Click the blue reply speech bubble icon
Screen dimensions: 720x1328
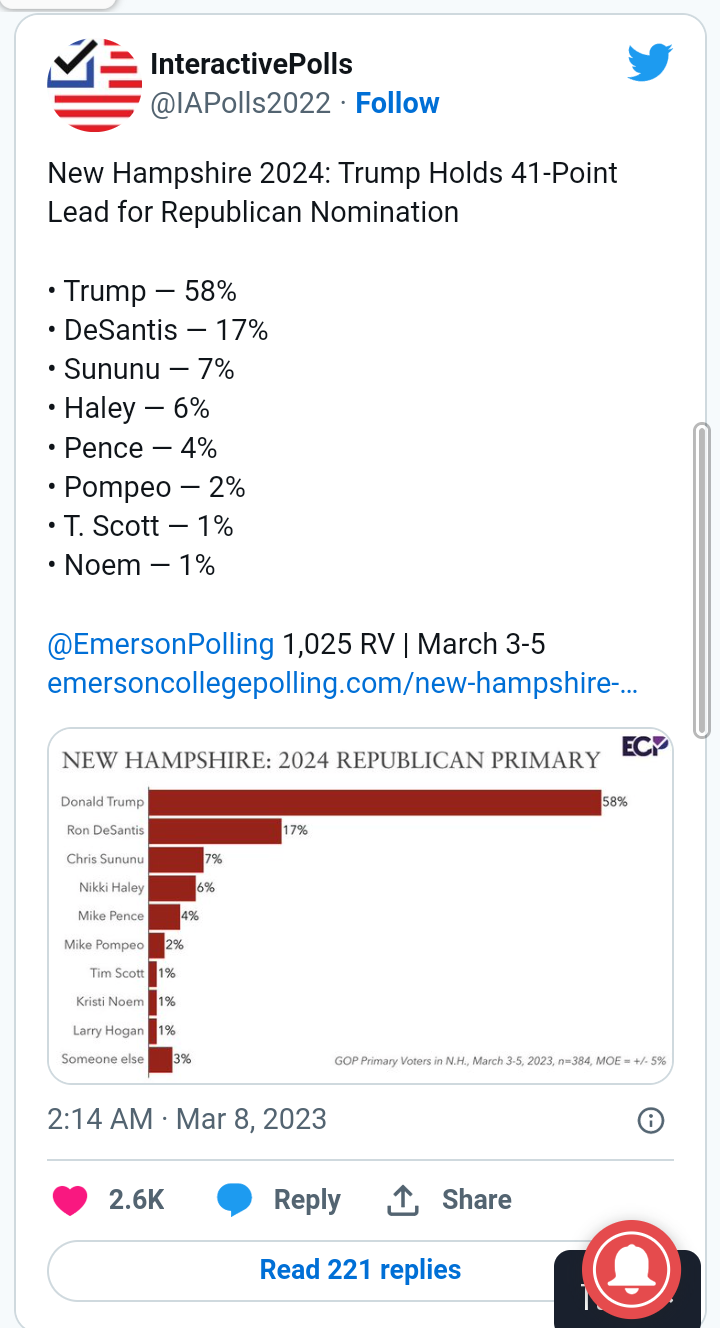235,1200
